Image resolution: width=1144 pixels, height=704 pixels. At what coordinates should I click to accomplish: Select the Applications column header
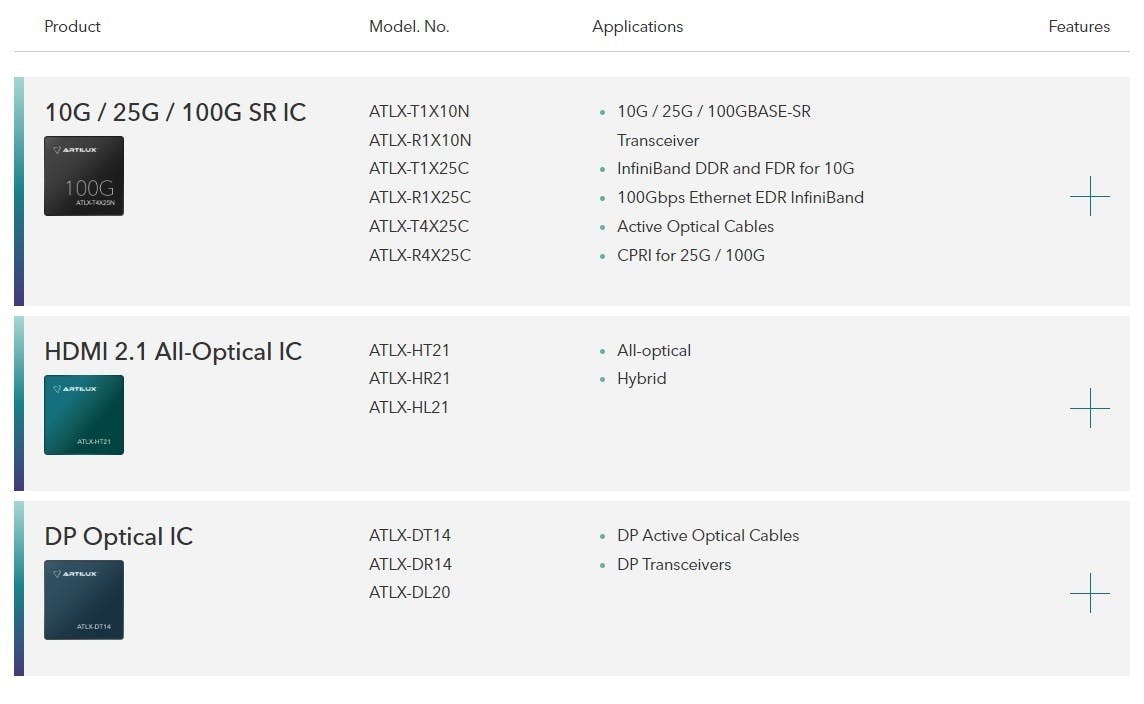[x=638, y=26]
